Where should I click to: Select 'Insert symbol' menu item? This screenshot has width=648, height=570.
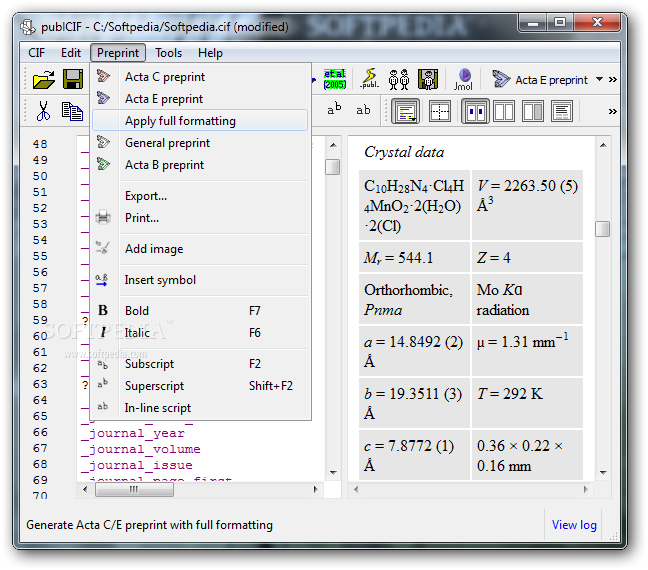[200, 280]
